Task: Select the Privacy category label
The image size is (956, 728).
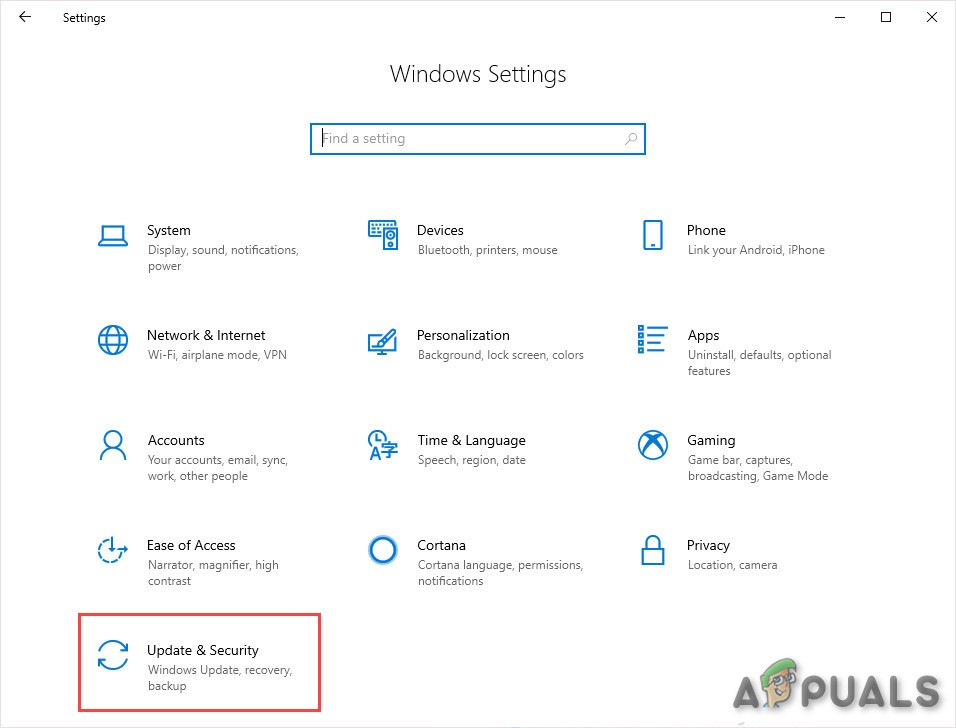Action: [708, 545]
